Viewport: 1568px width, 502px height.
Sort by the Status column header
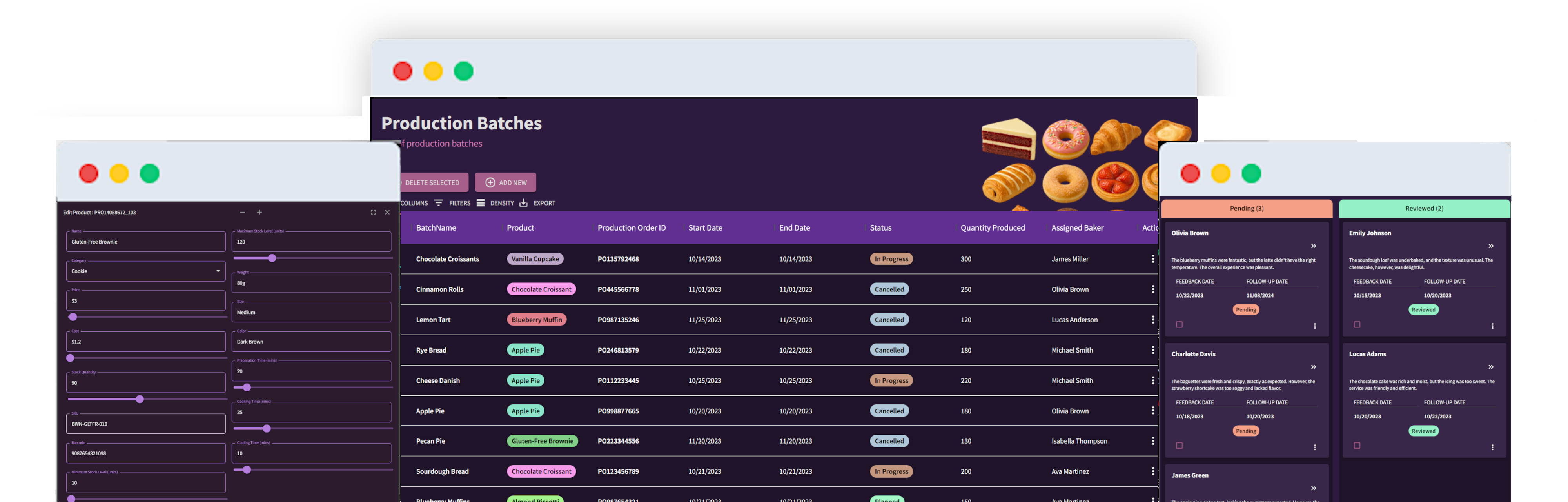click(x=880, y=228)
